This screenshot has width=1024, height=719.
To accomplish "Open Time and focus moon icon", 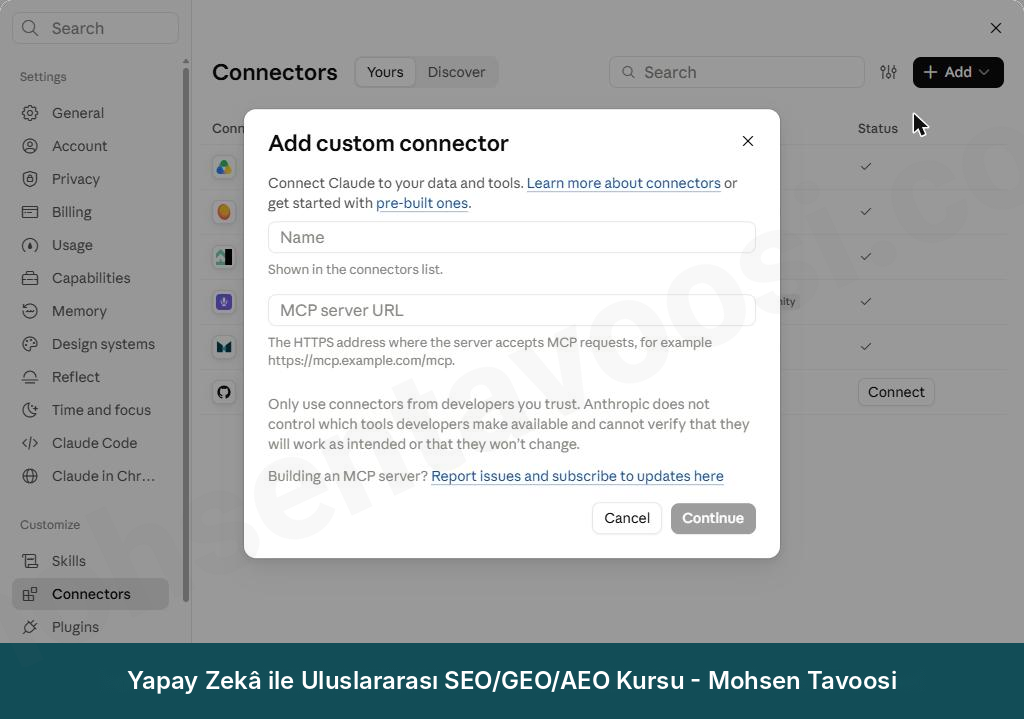I will click(30, 410).
